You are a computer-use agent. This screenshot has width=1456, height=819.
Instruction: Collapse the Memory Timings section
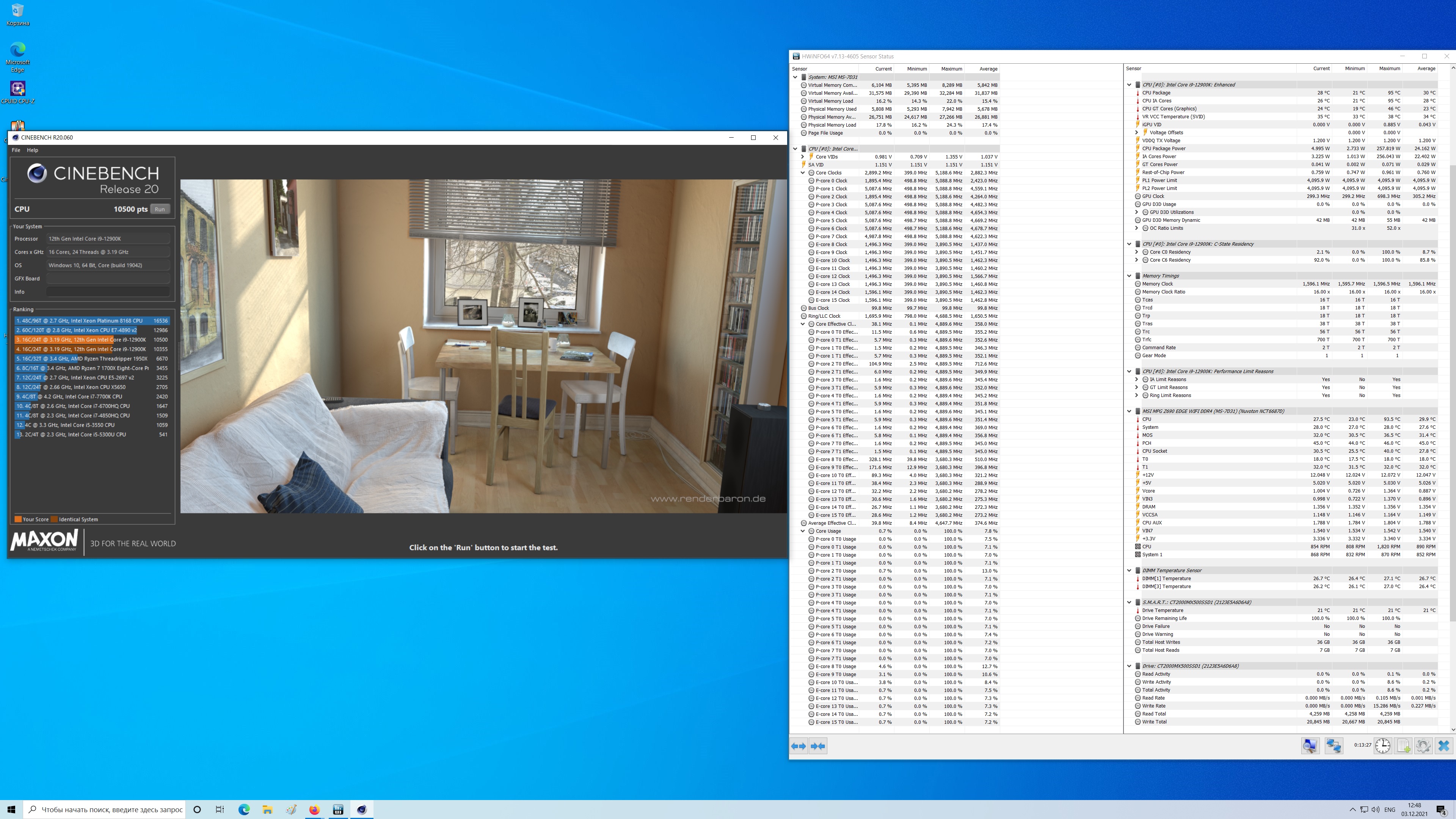1129,276
